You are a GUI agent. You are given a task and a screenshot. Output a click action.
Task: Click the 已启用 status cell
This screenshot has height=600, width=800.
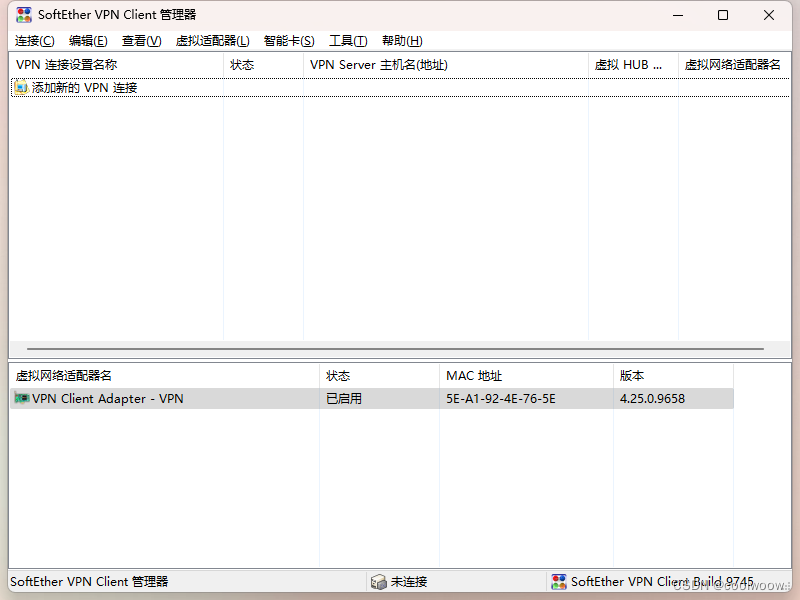point(344,398)
